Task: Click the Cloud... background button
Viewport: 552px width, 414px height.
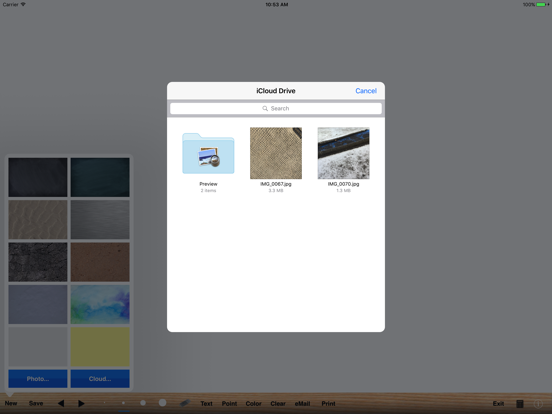Action: tap(100, 379)
